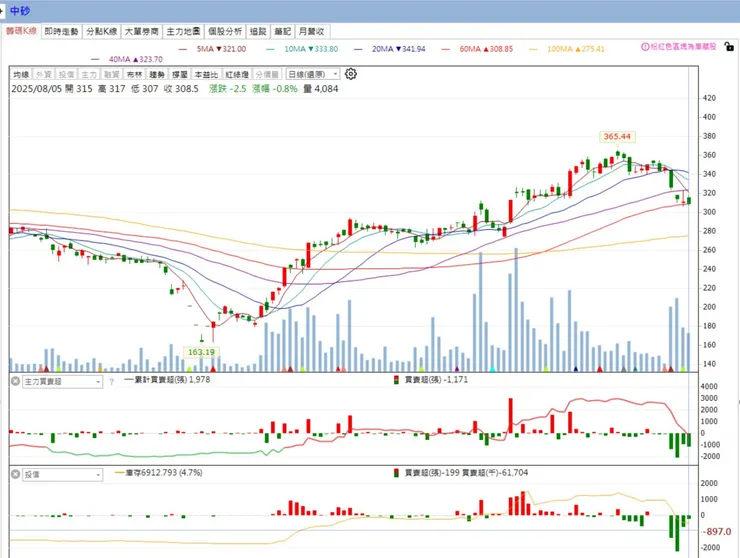Toggle the 本益比 overlay button
Screen dimensions: 740x558
coord(206,75)
